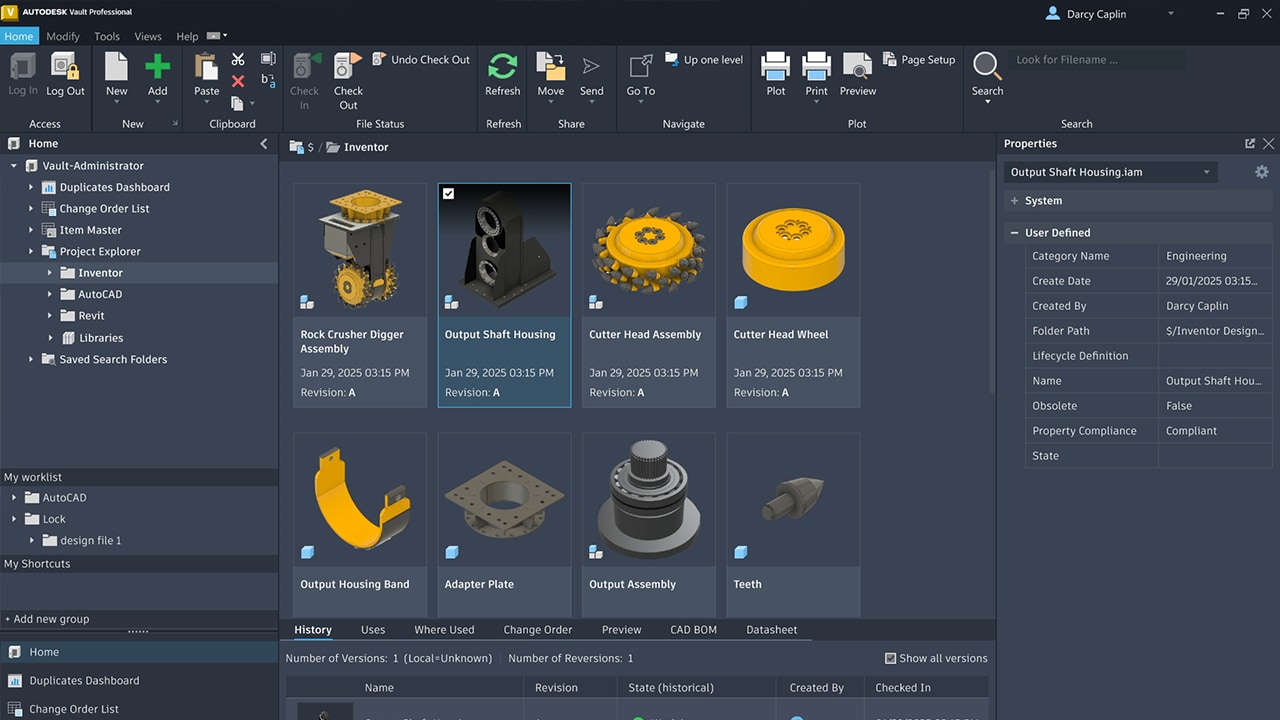Toggle the Show all versions checkbox

coord(890,658)
